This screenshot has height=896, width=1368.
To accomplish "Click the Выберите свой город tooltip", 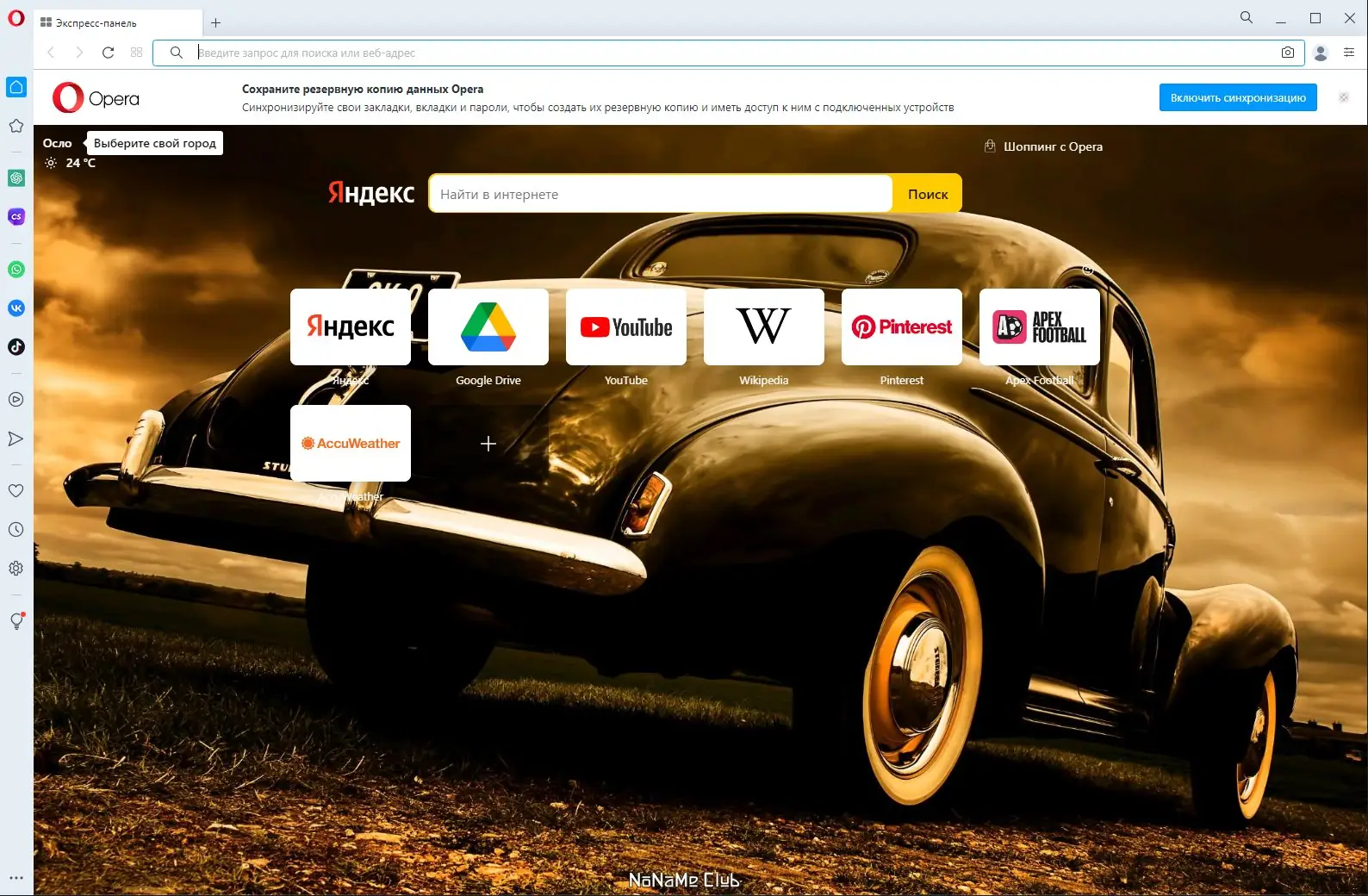I will (x=155, y=143).
